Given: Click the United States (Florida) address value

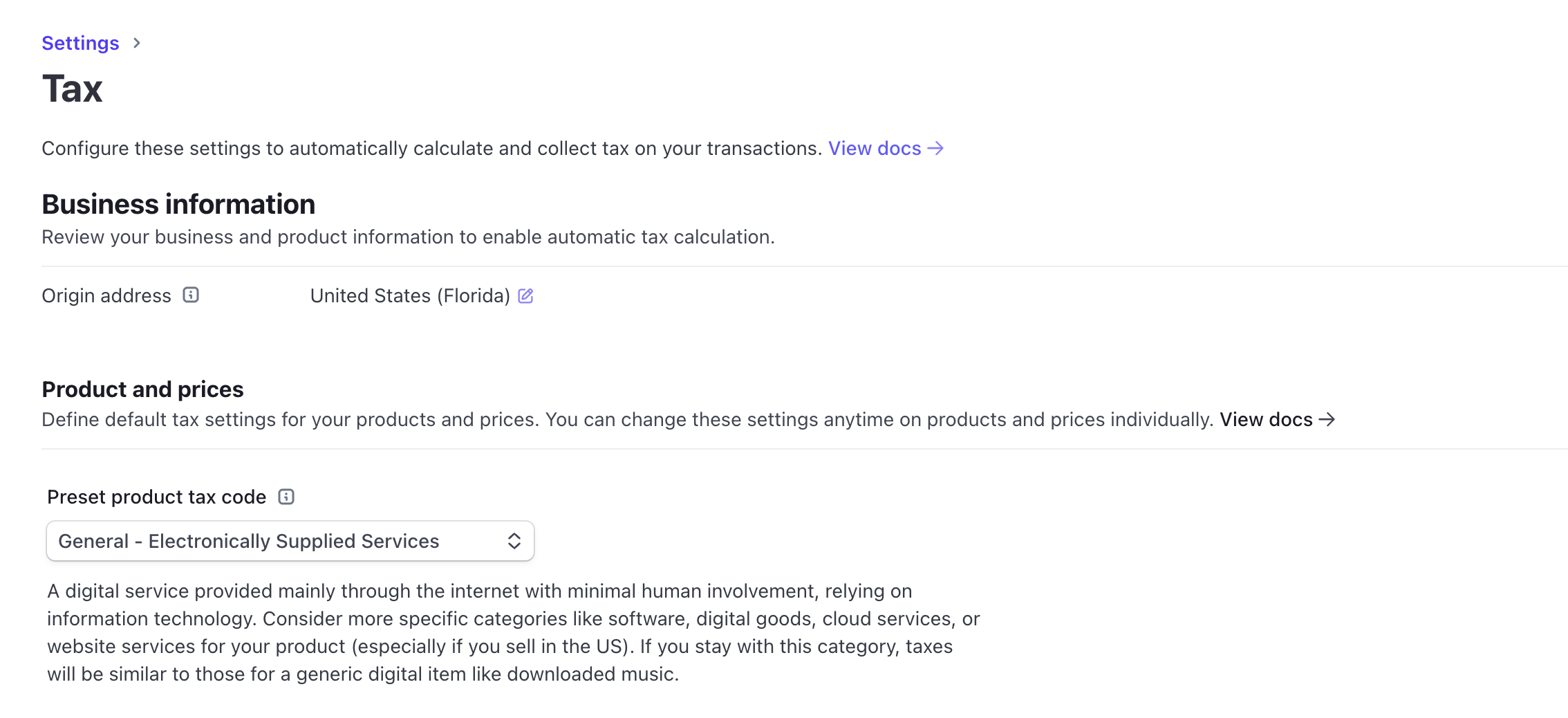Looking at the screenshot, I should tap(410, 296).
